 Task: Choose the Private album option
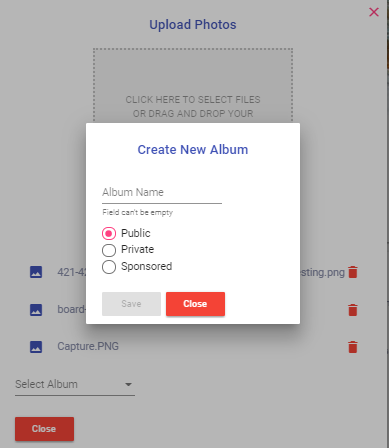click(x=109, y=250)
